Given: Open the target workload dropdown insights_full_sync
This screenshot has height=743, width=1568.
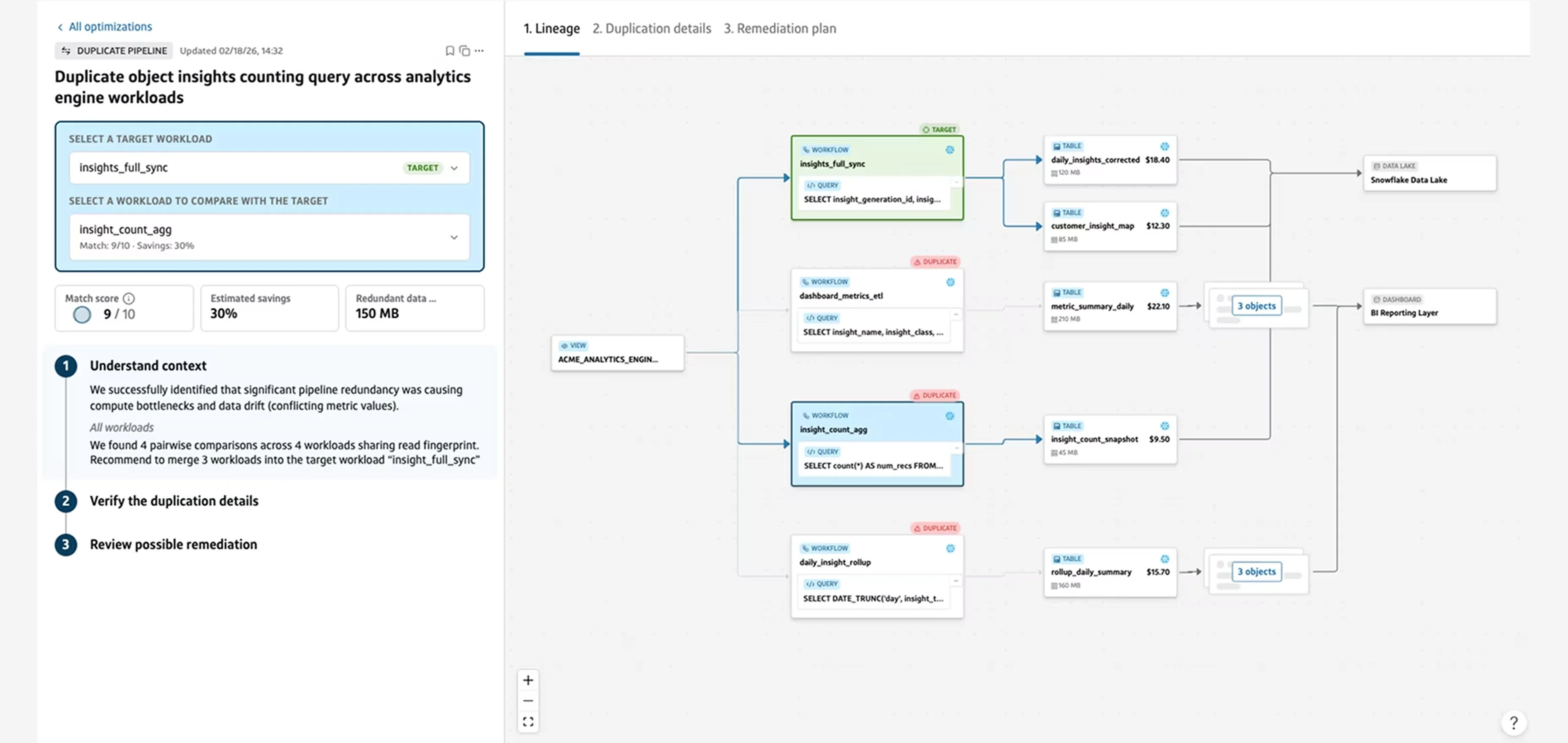Looking at the screenshot, I should (x=269, y=167).
